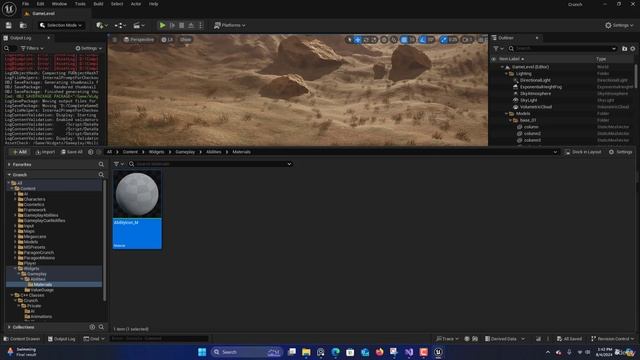This screenshot has height=360, width=640.
Task: Open the File menu
Action: (x=25, y=4)
